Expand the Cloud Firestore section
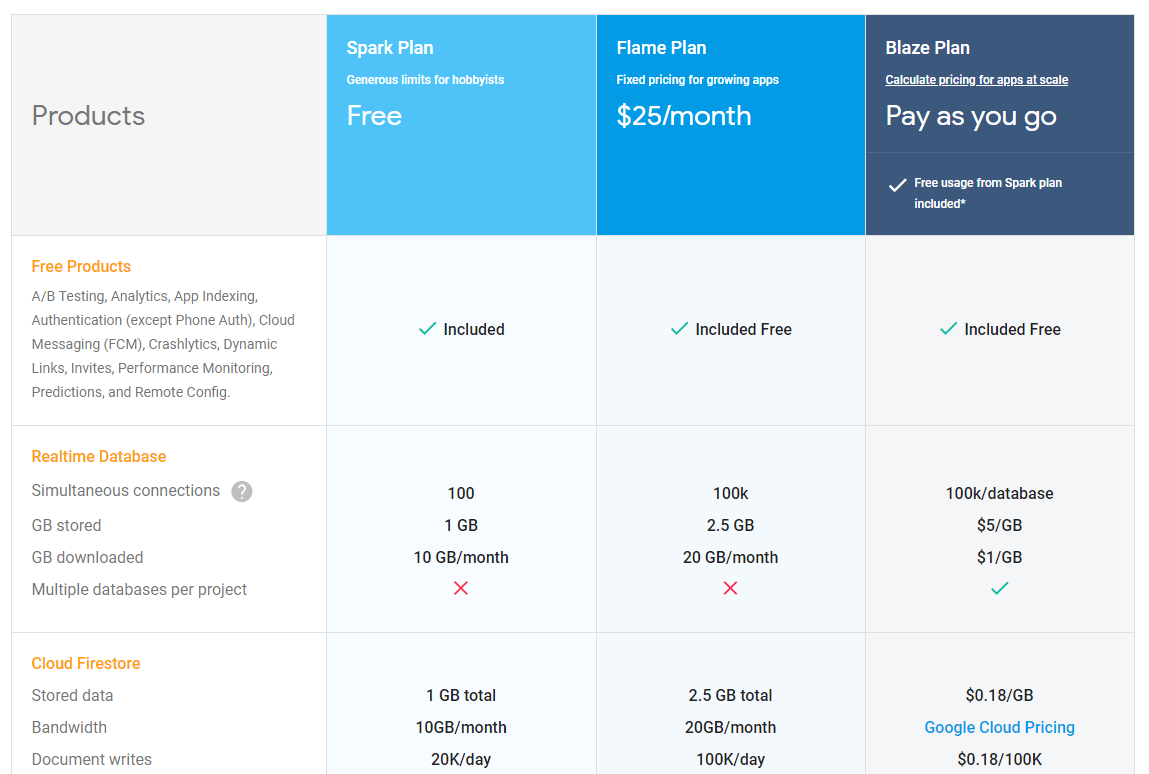 pyautogui.click(x=86, y=663)
